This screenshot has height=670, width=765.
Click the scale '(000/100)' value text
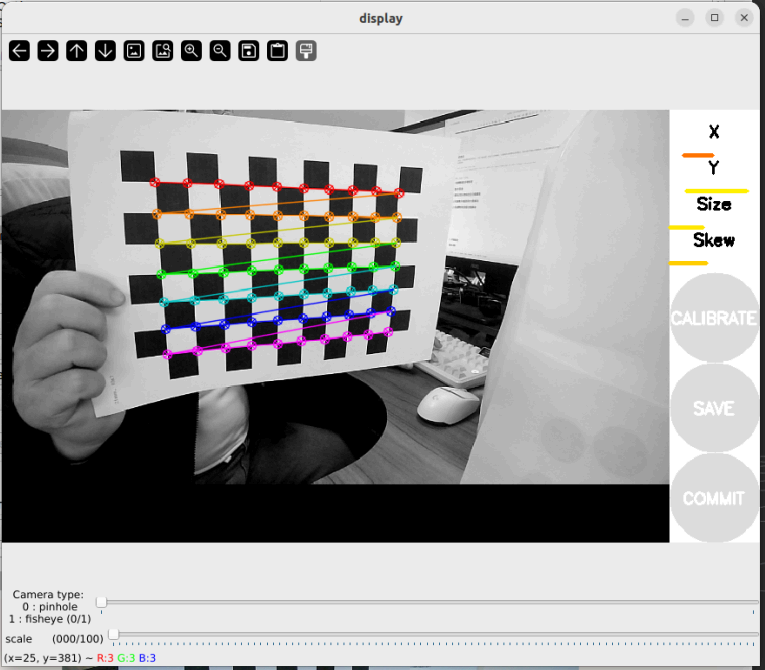coord(78,639)
